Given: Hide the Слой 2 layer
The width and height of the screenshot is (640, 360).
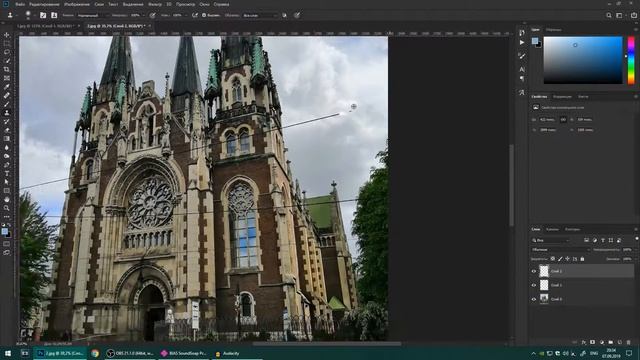Looking at the screenshot, I should click(533, 271).
